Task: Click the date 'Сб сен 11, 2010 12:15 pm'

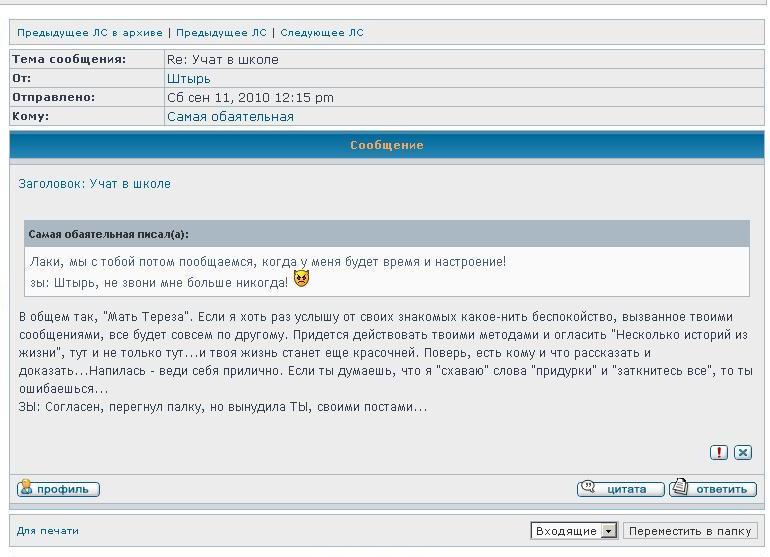Action: 250,98
